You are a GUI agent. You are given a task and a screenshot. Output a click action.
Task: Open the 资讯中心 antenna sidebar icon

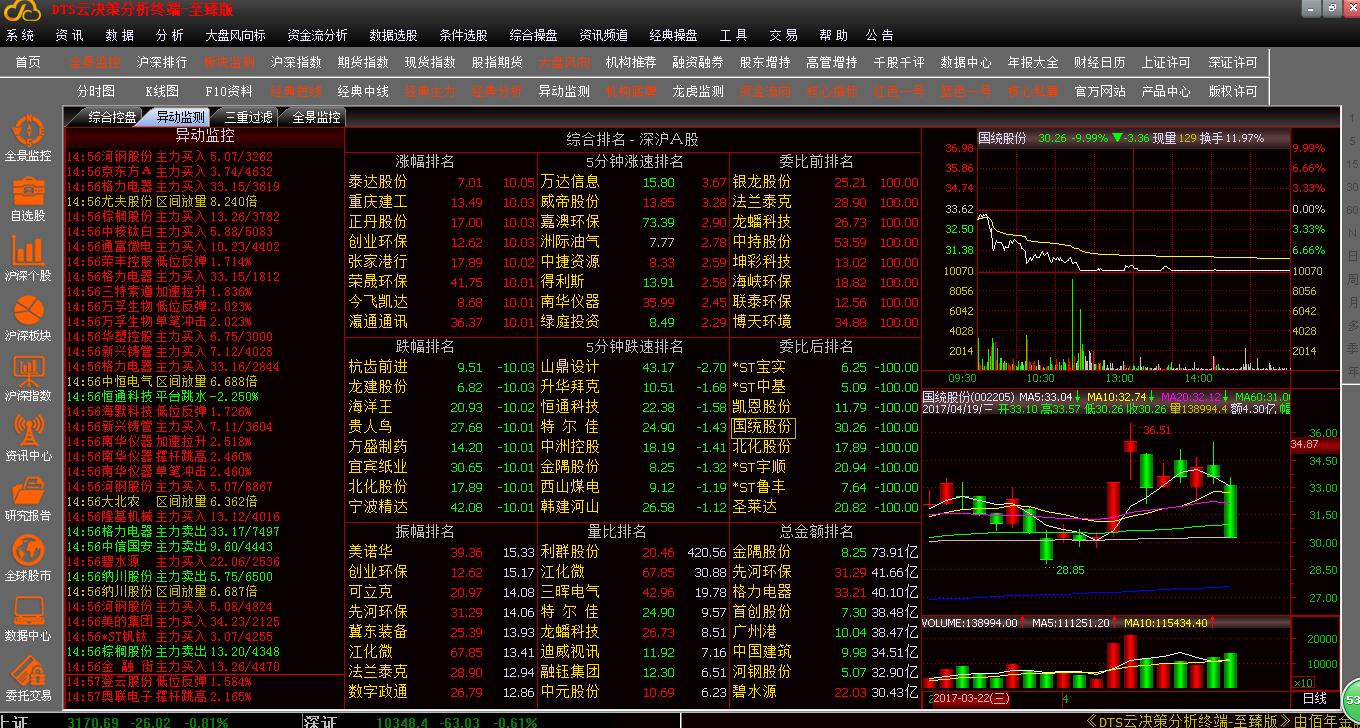tap(28, 438)
